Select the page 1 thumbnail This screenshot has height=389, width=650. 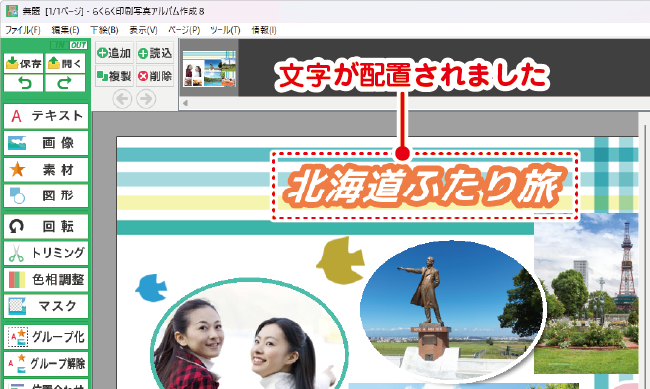tap(209, 69)
